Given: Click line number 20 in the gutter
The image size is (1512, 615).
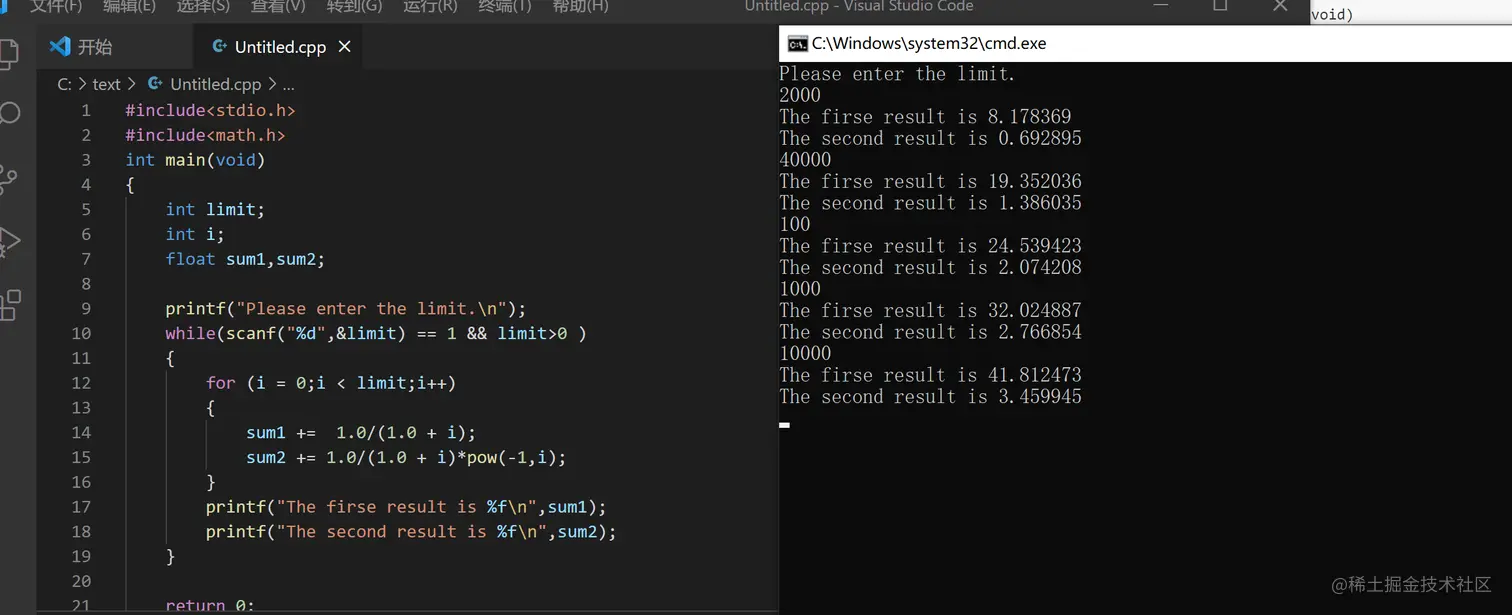Looking at the screenshot, I should coord(81,580).
